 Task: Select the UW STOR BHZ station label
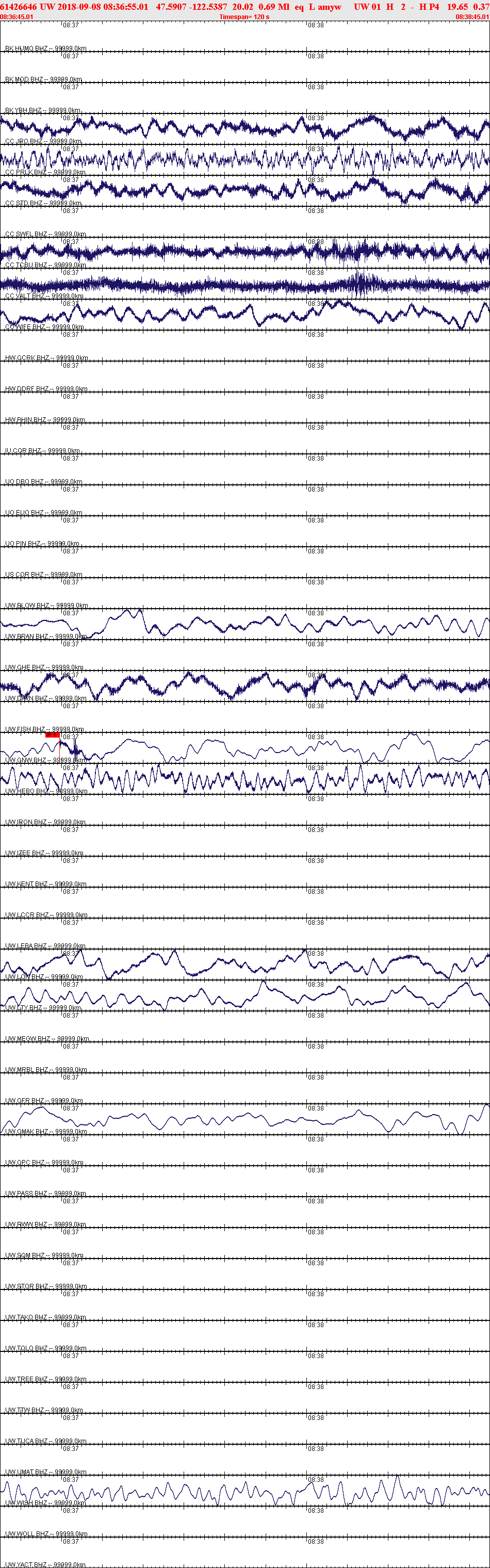(46, 1287)
